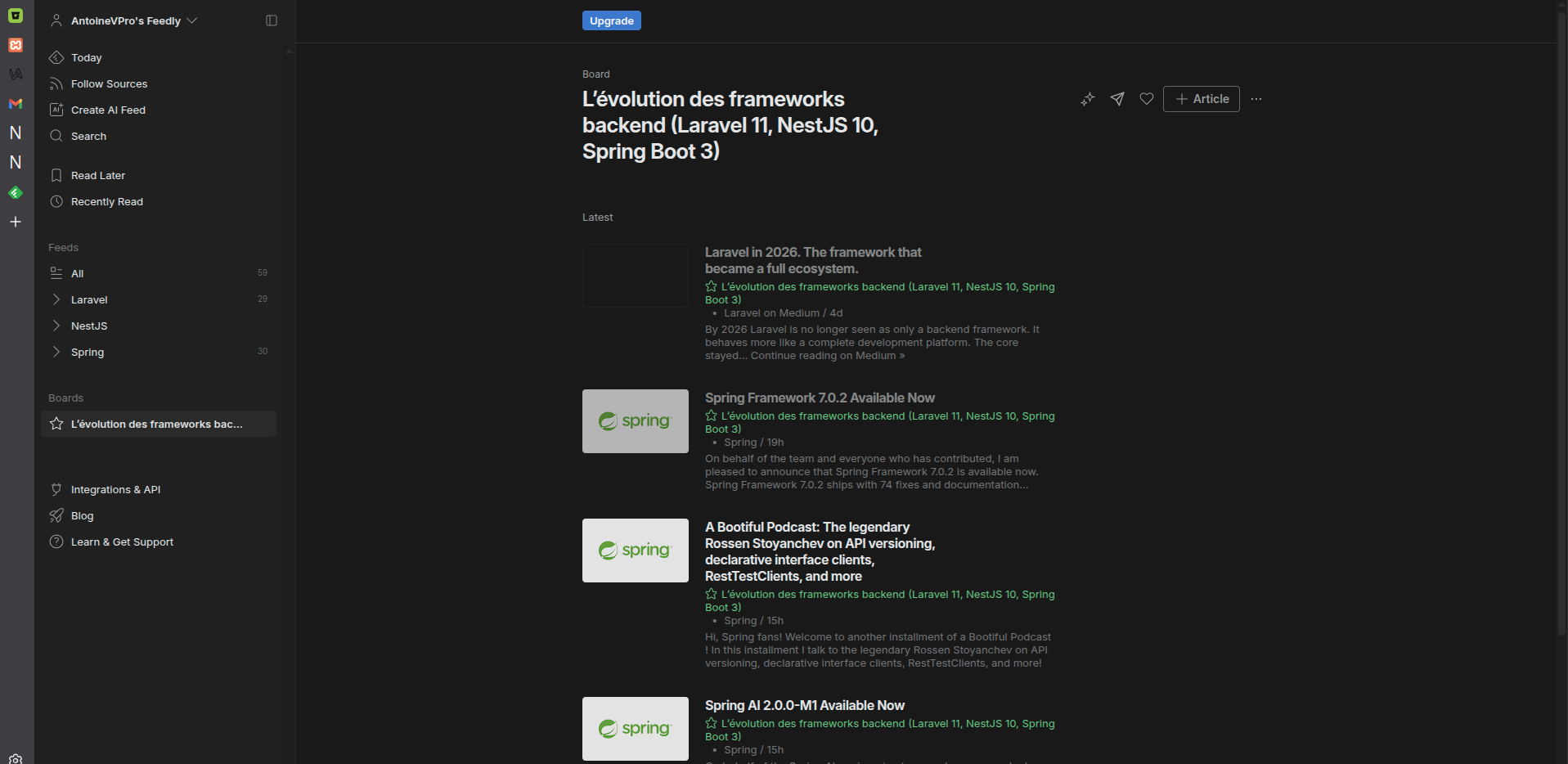Screen dimensions: 1568x764
Task: Select Create AI Feed
Action: click(x=107, y=110)
